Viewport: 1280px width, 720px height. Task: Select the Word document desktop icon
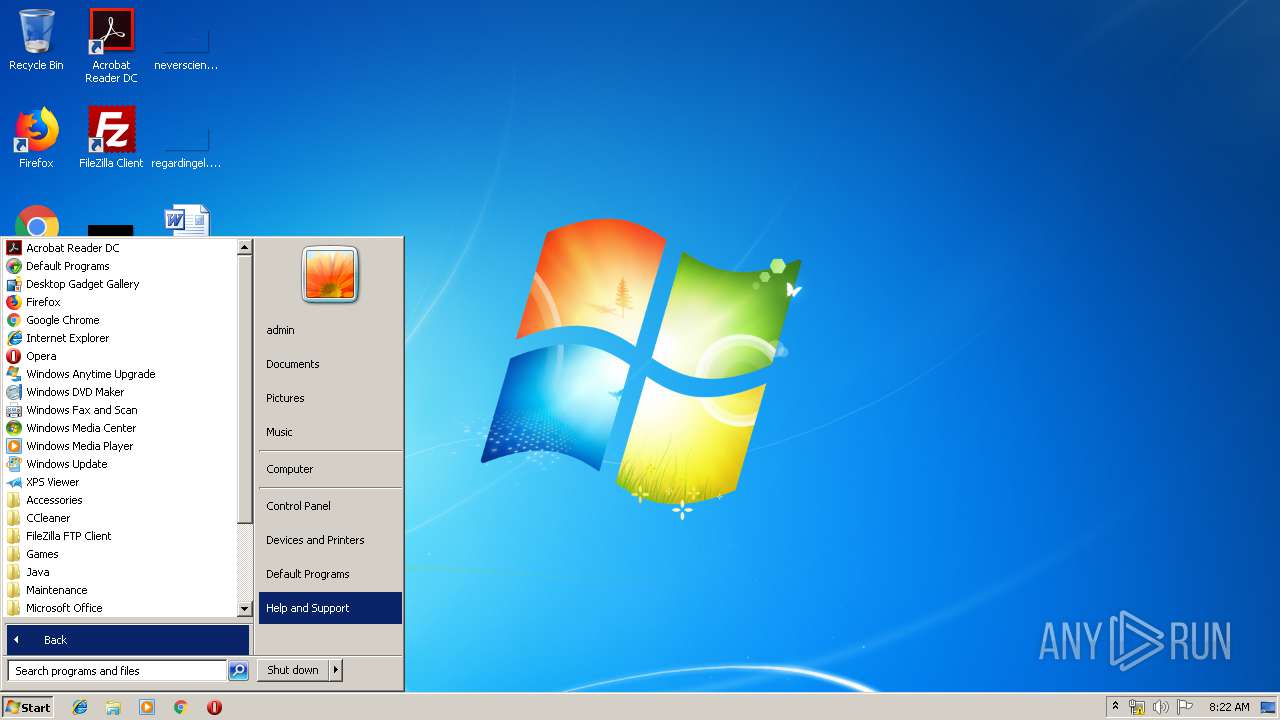[x=186, y=220]
